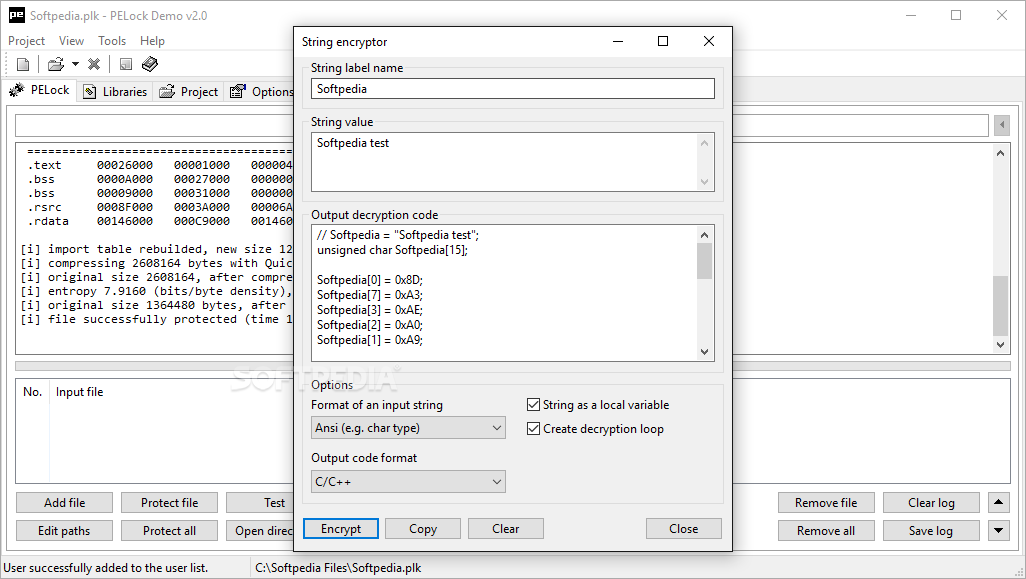The width and height of the screenshot is (1026, 579).
Task: Click the Clear button in String encryptor
Action: [506, 529]
